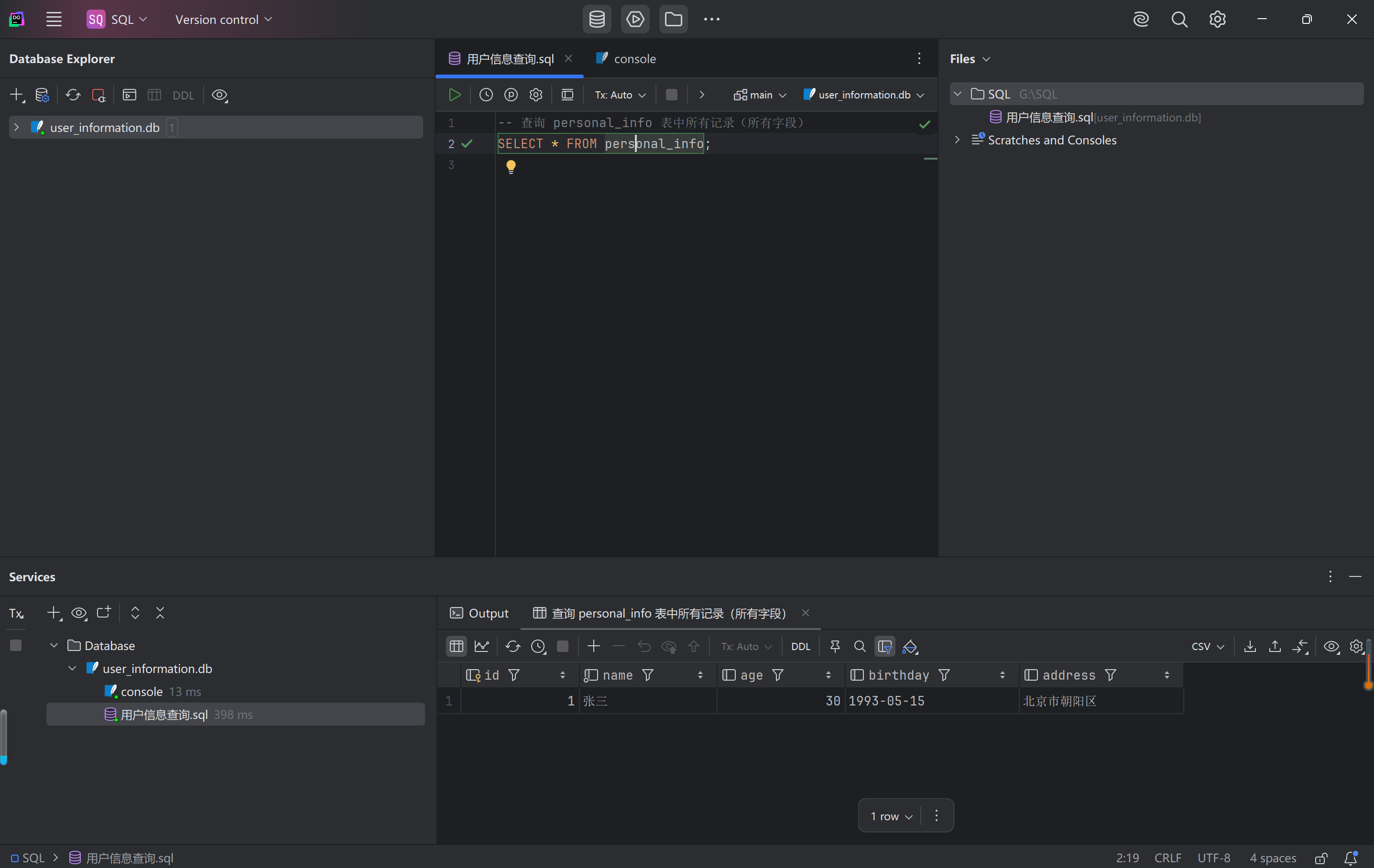Open the query history clock icon
Image resolution: width=1374 pixels, height=868 pixels.
pos(486,95)
